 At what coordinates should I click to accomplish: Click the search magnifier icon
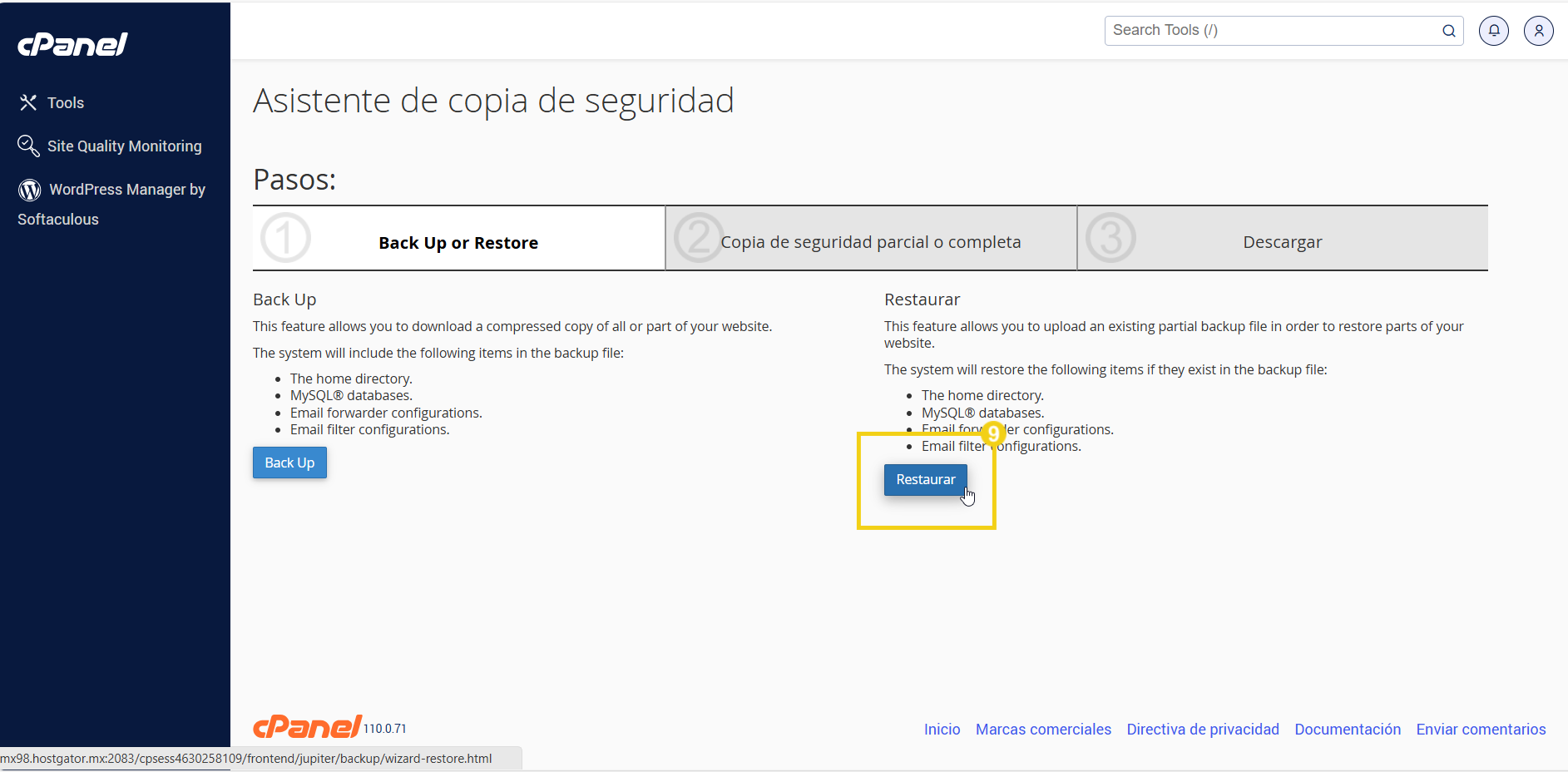click(x=1449, y=30)
